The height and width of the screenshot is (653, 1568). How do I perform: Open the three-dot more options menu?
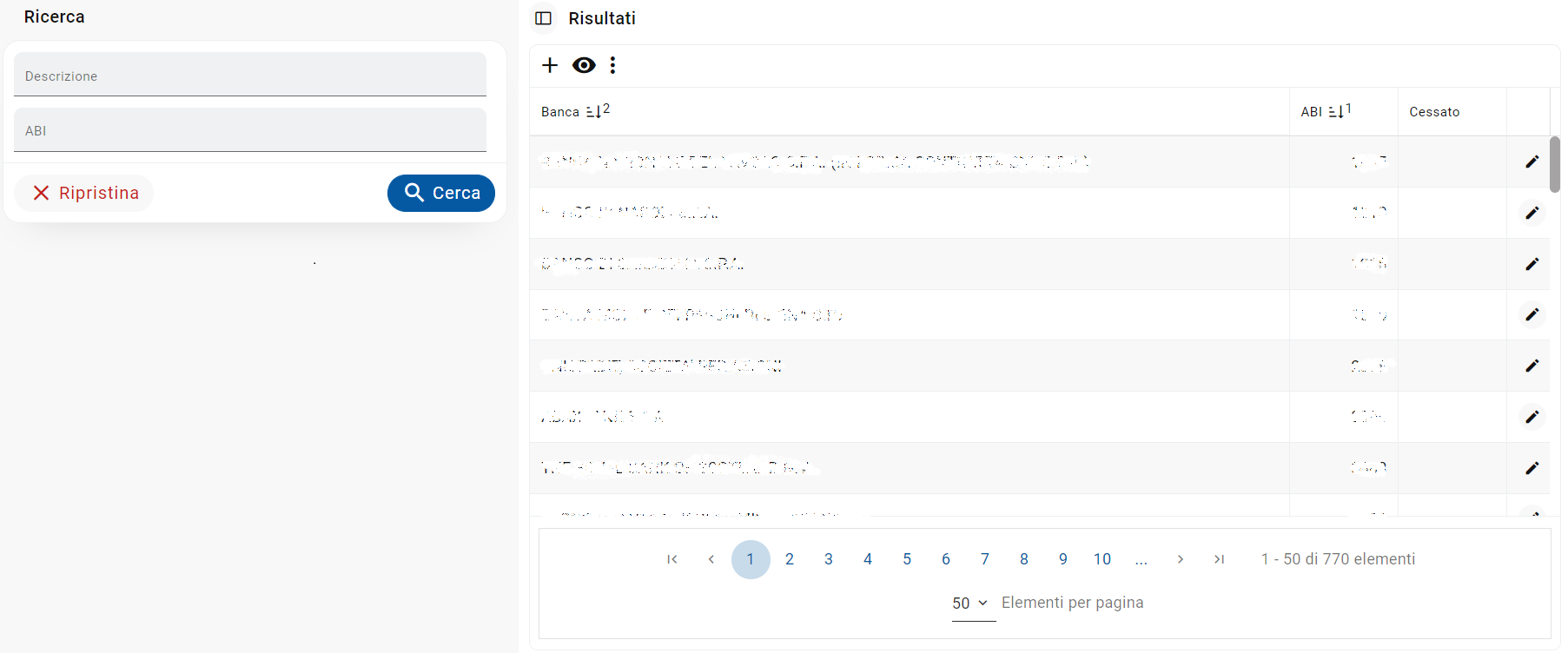(613, 65)
